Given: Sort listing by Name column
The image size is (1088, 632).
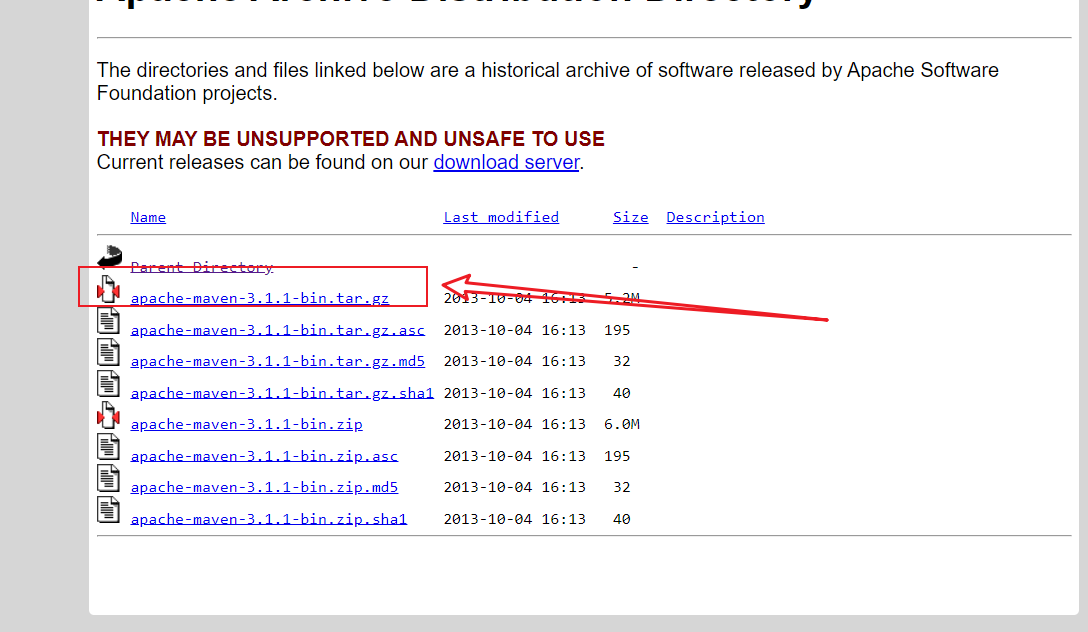Looking at the screenshot, I should [148, 217].
